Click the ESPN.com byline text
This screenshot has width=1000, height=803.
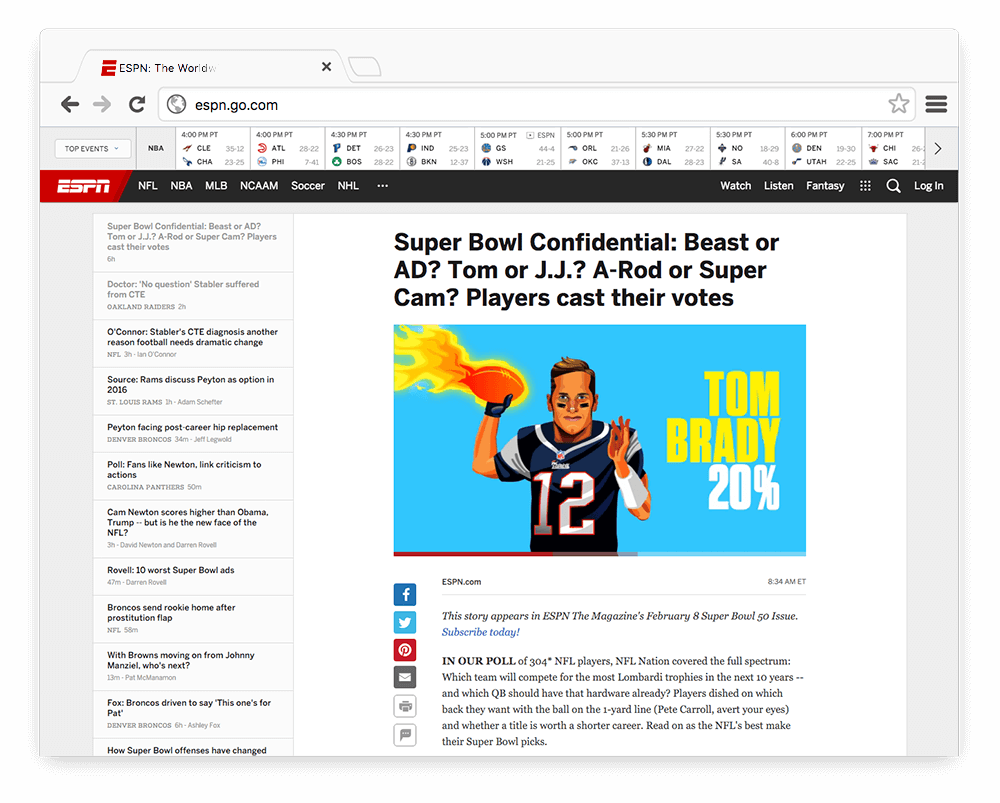click(462, 582)
